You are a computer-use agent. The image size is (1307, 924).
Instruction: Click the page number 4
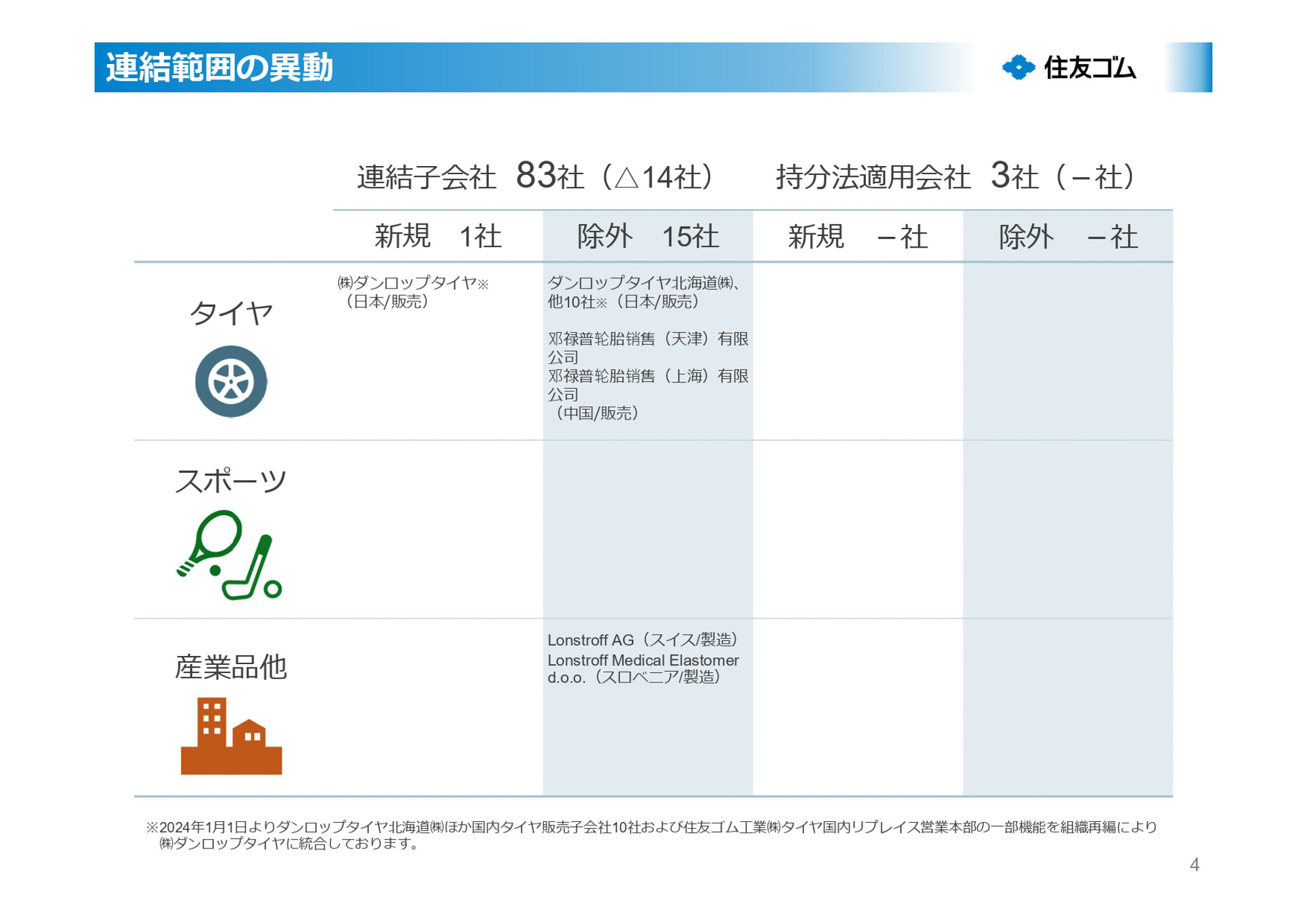[1194, 865]
